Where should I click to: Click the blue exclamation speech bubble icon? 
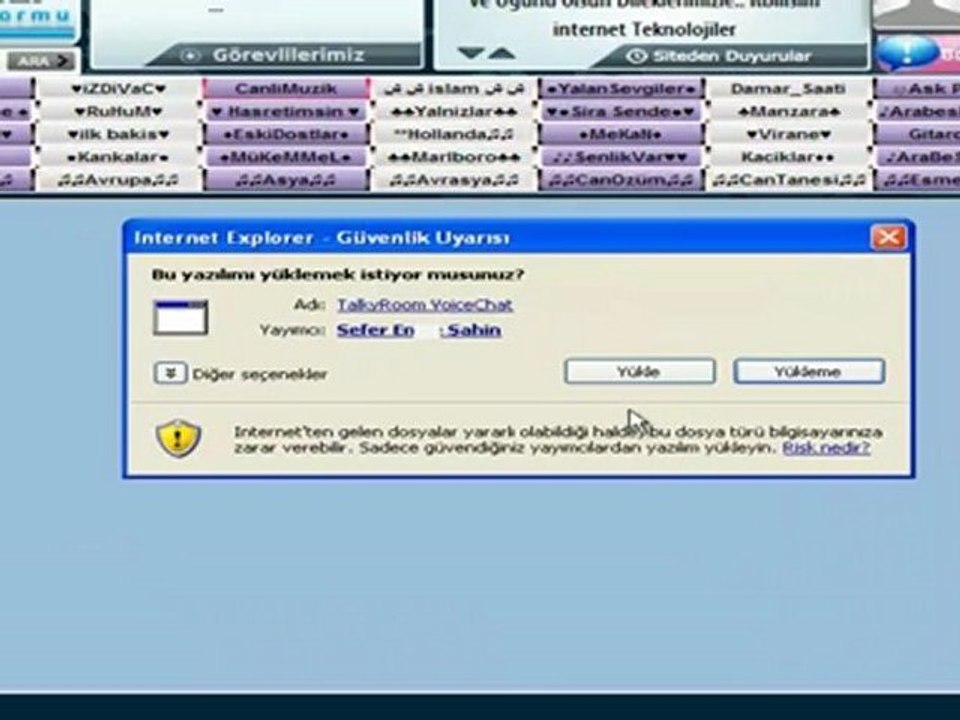(908, 53)
